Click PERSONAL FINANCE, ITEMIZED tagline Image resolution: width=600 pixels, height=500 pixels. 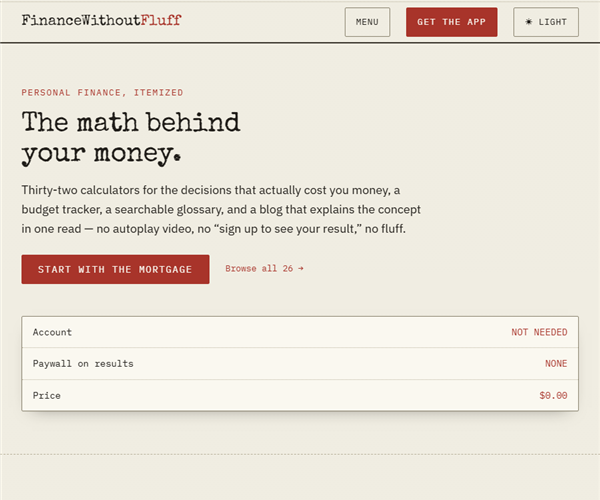[102, 93]
